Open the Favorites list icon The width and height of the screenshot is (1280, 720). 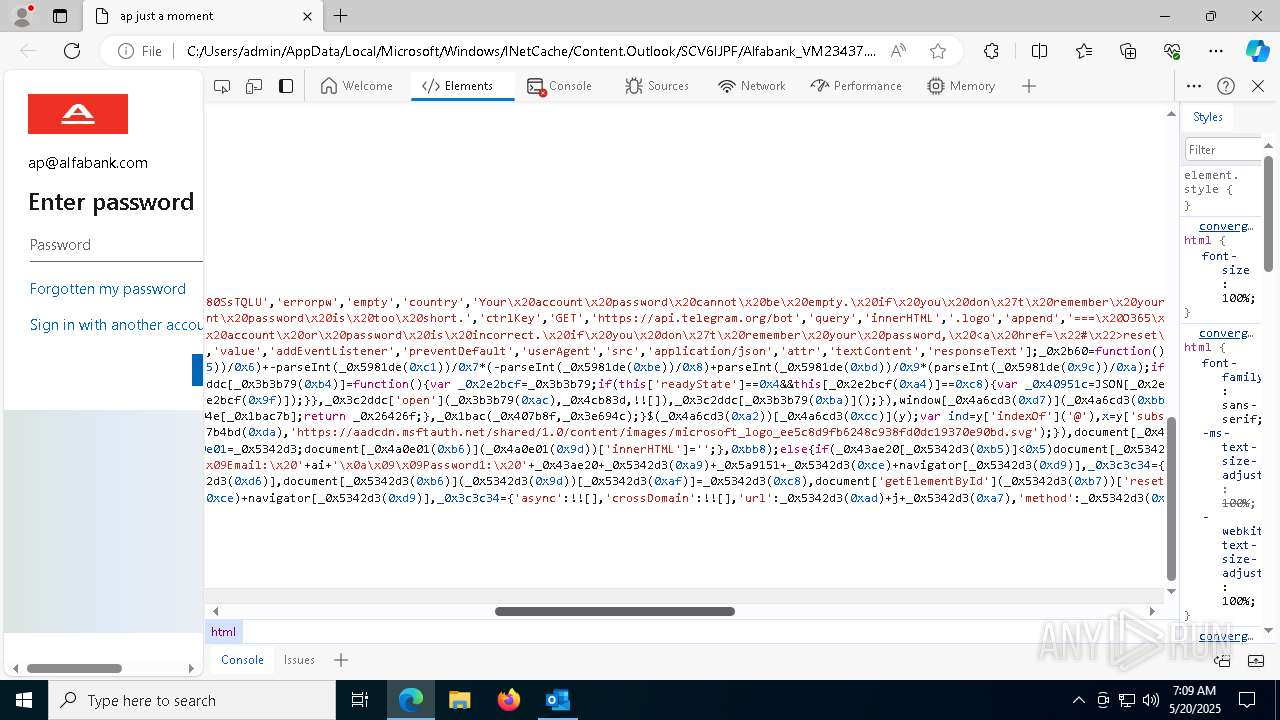point(1084,51)
